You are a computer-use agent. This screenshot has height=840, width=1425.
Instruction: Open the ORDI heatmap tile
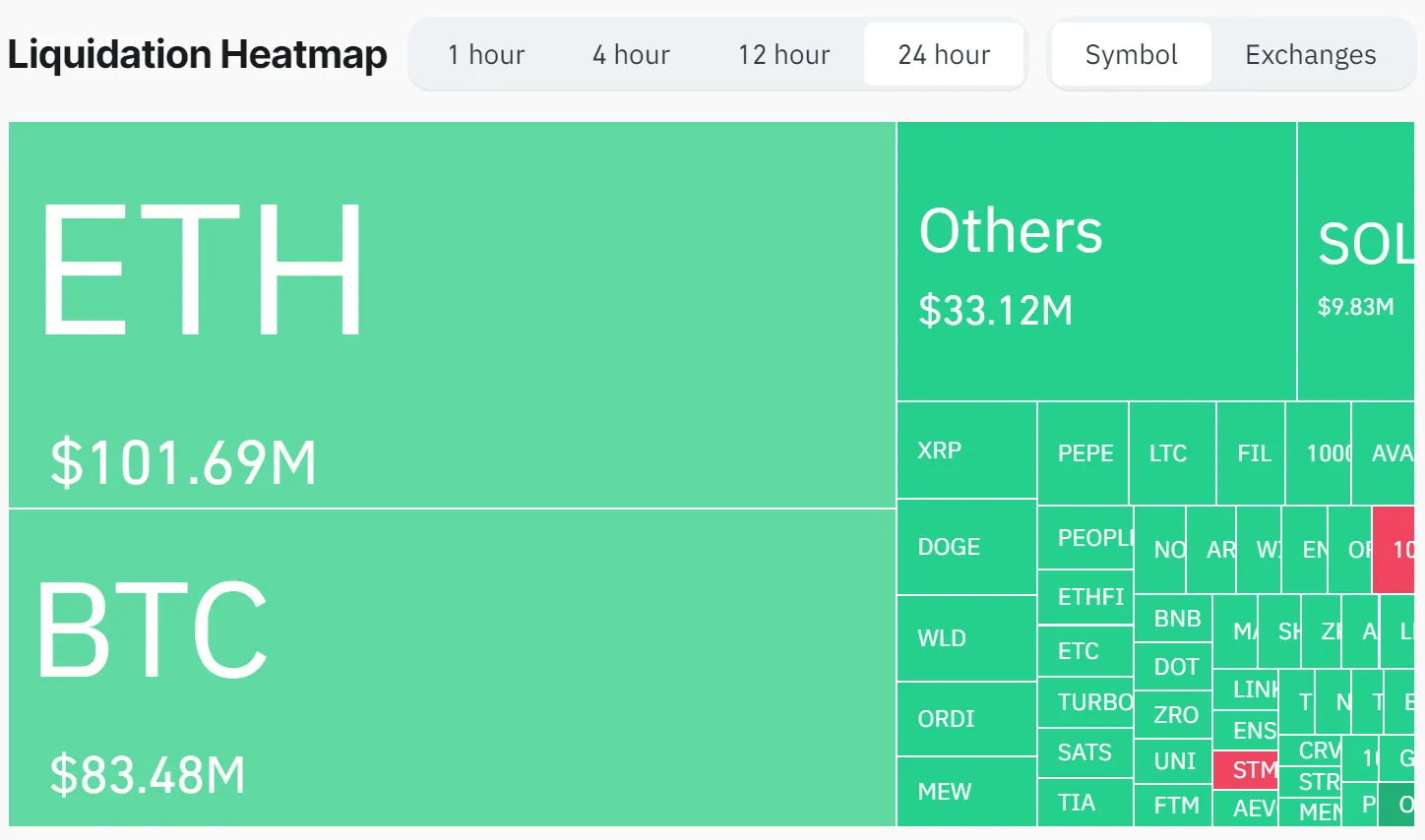[966, 719]
